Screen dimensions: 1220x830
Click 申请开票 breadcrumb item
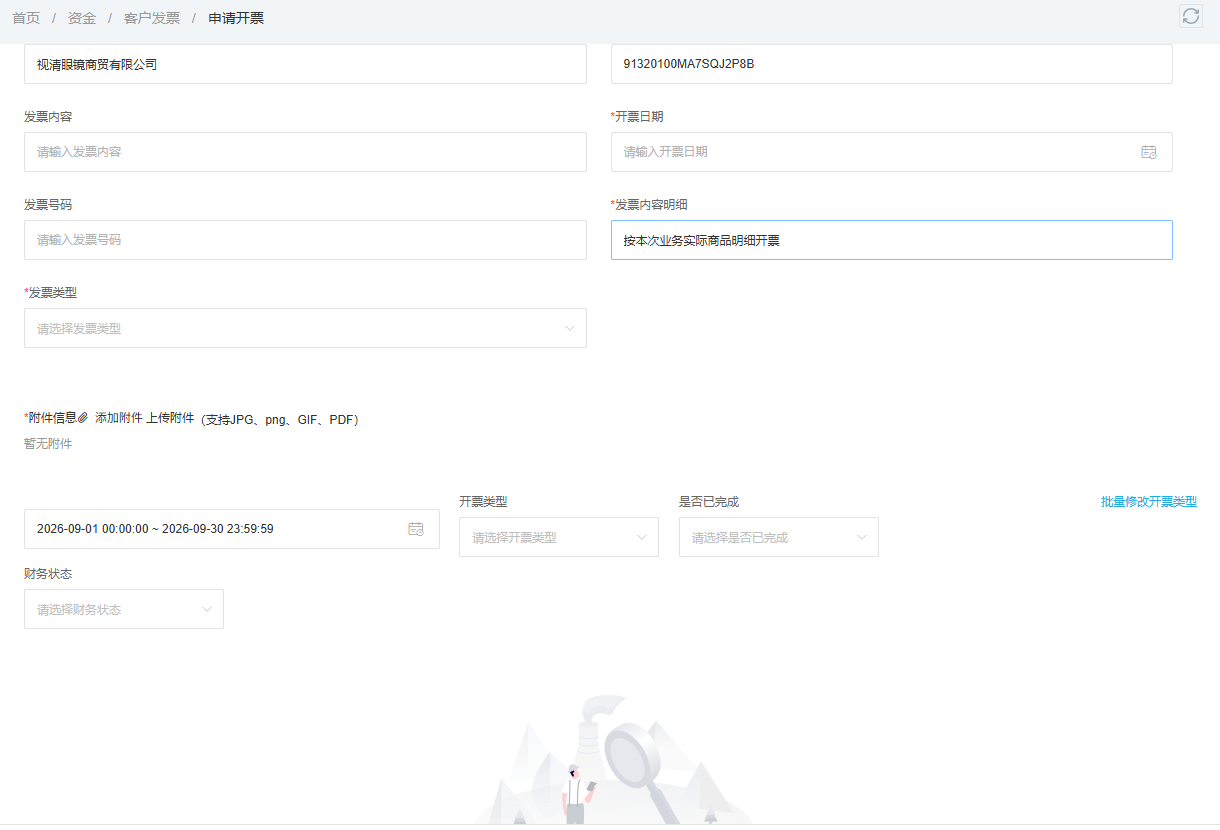tap(236, 18)
